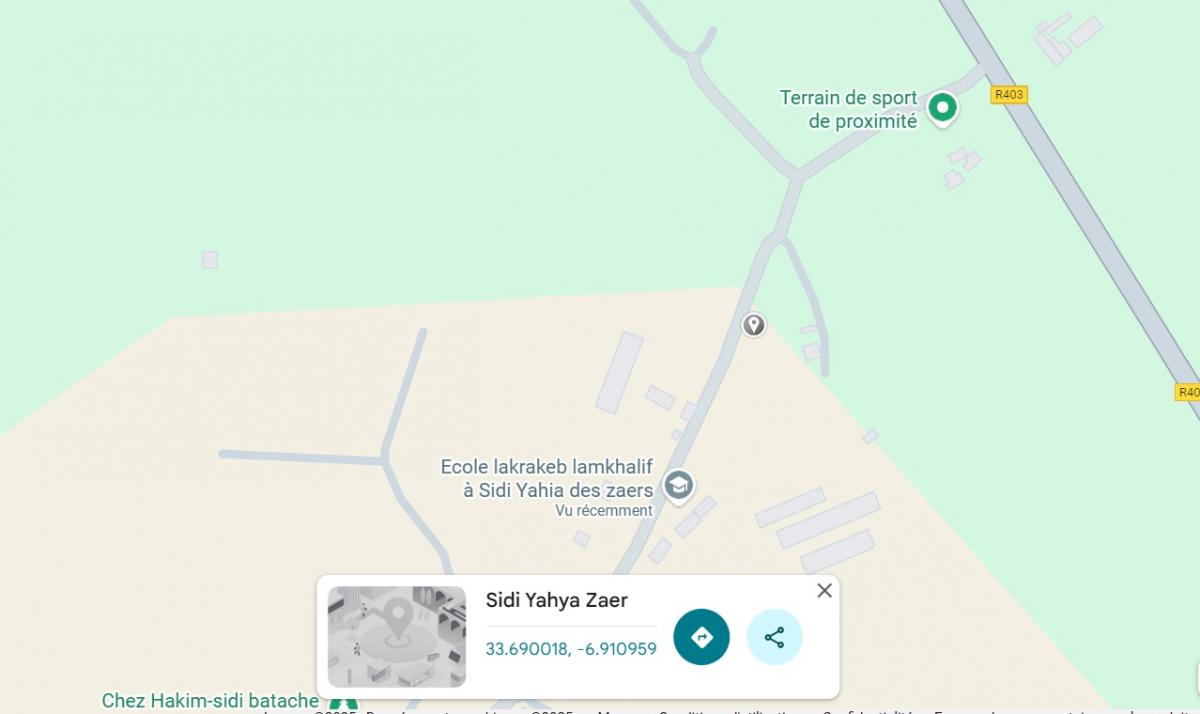
Task: Click the R403 road shield badge
Action: pos(1009,95)
